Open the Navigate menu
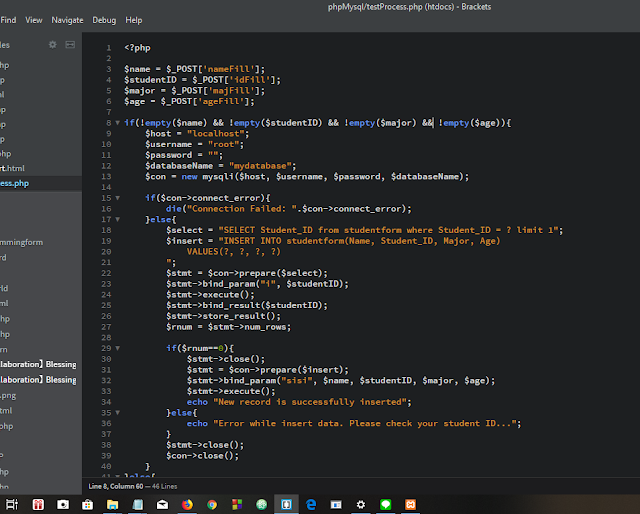640x514 pixels. click(67, 20)
